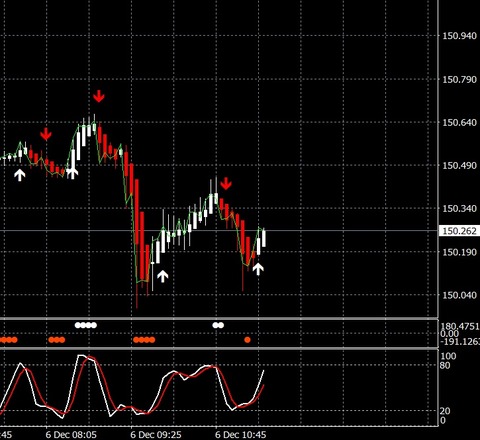Select the stochastic 20 level label
The image size is (480, 440).
click(445, 411)
